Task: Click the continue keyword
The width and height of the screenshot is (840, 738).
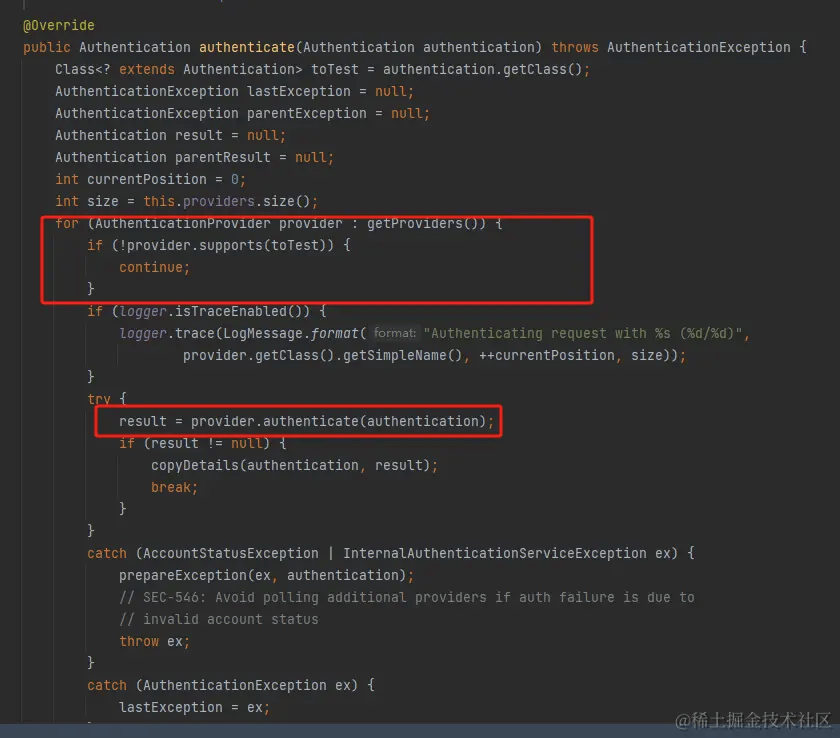Action: [x=154, y=267]
